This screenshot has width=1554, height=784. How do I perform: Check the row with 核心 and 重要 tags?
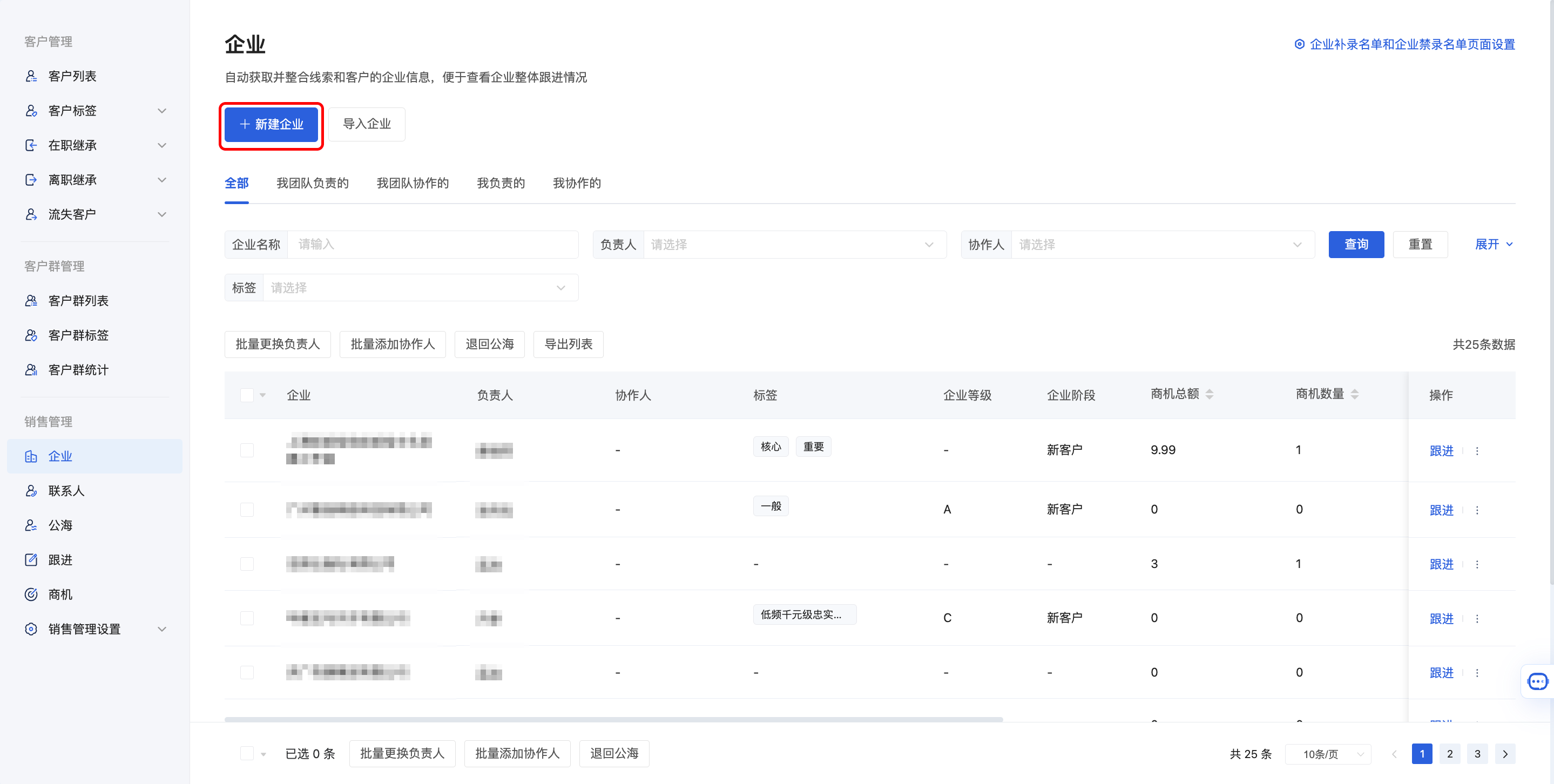click(247, 450)
